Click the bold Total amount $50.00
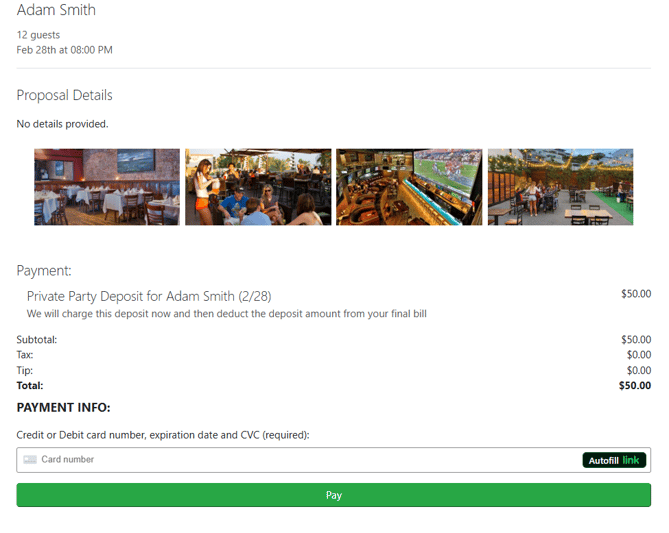Image resolution: width=669 pixels, height=533 pixels. 634,385
